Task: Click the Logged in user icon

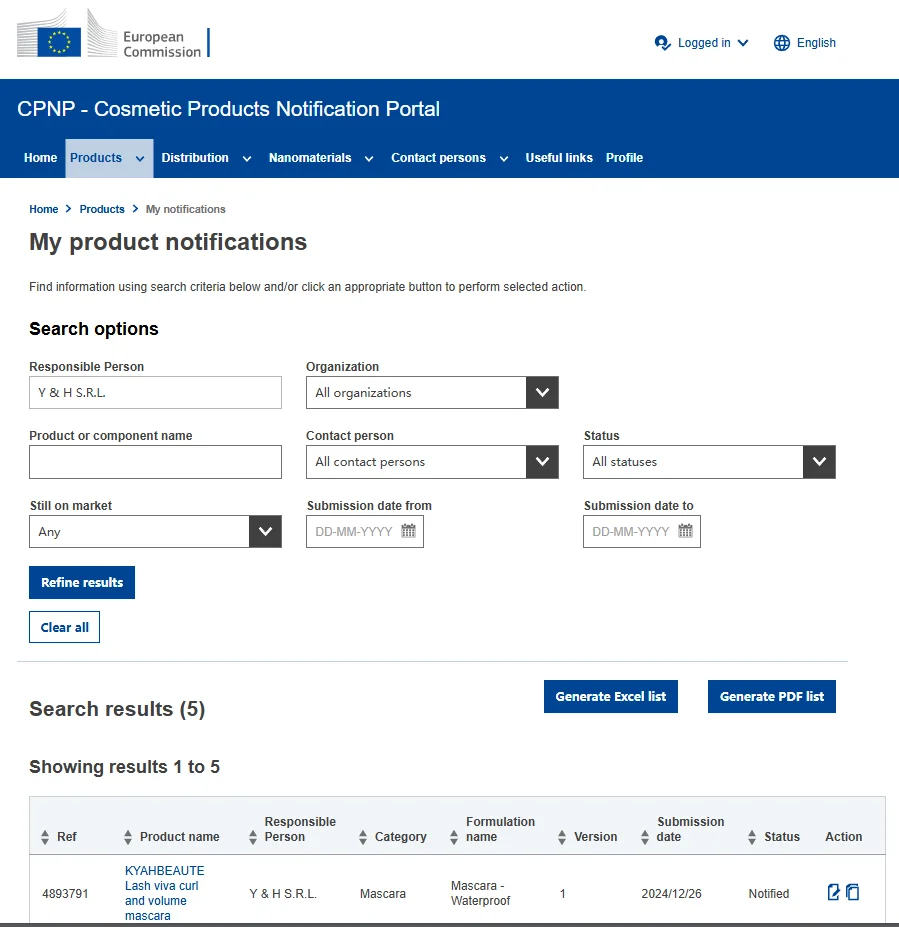Action: (x=662, y=43)
